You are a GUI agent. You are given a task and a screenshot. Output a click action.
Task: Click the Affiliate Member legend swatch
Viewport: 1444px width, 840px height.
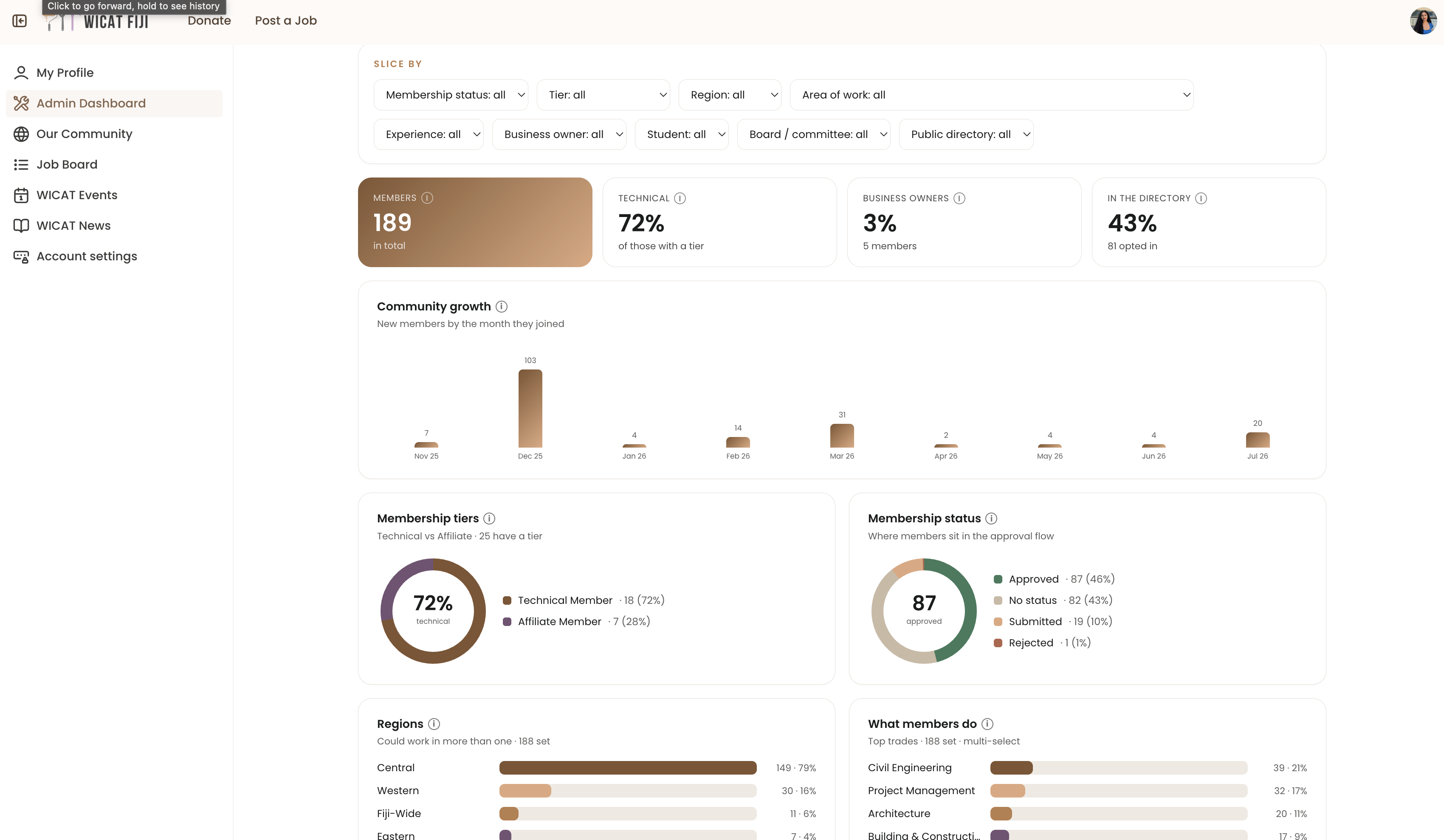507,622
